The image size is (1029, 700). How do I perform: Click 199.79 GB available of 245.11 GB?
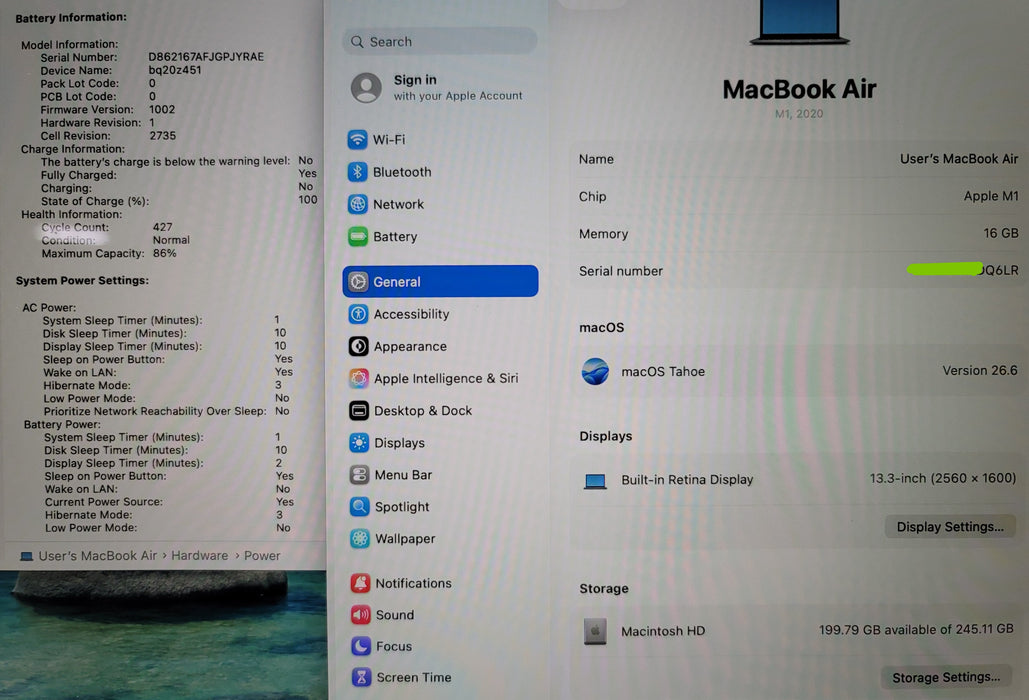click(x=916, y=629)
